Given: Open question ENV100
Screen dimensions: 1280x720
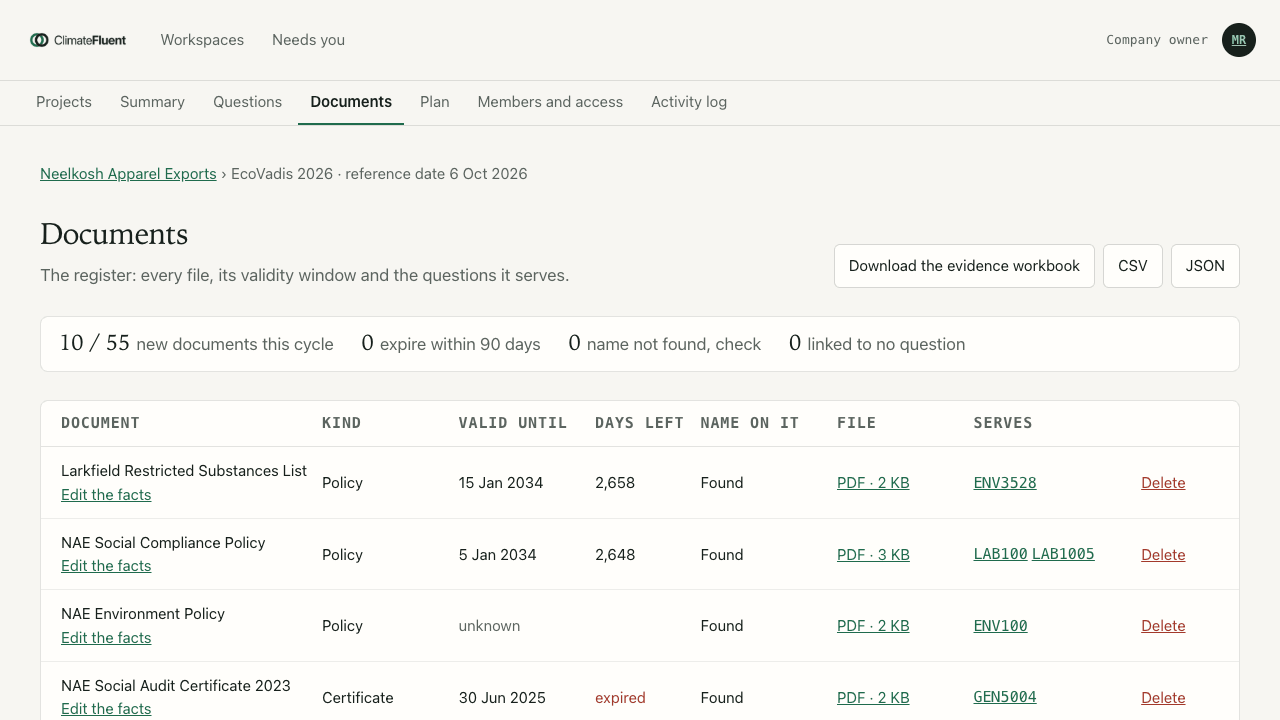Looking at the screenshot, I should pos(1001,626).
